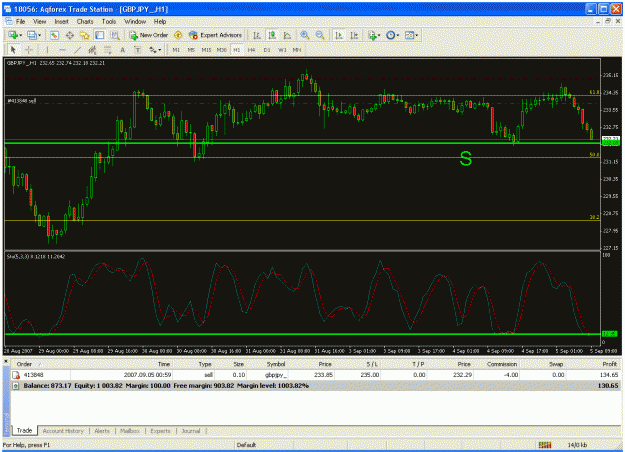Expand the new chart dropdown arrow
Image resolution: width=625 pixels, height=452 pixels.
[20, 35]
